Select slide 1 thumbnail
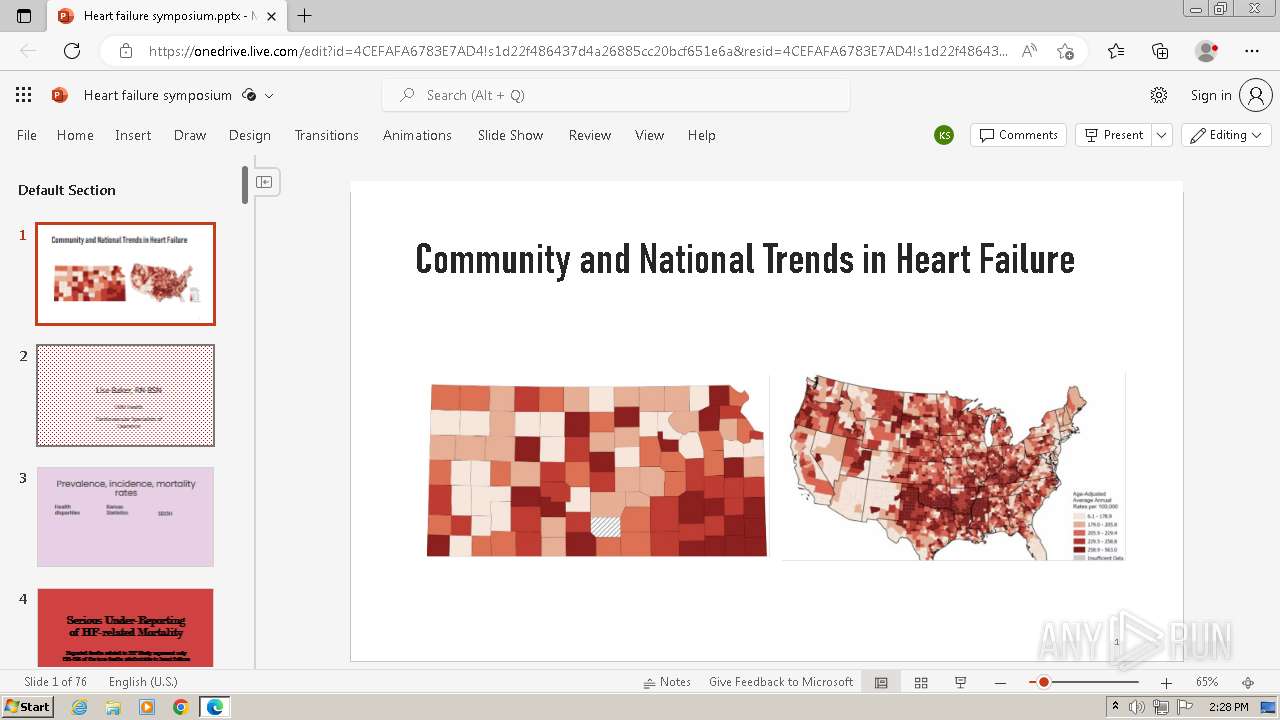 125,274
